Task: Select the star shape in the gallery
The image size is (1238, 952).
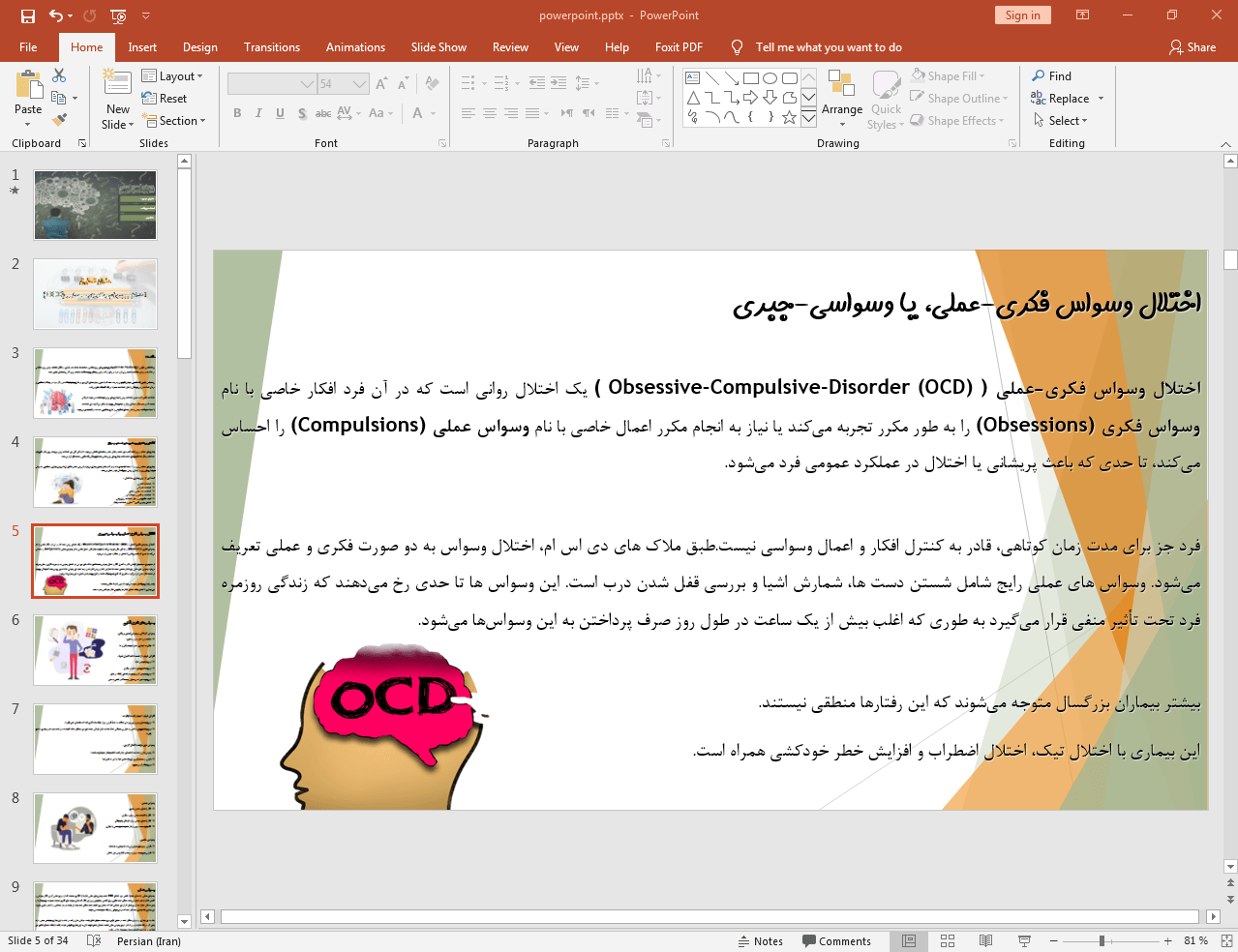Action: 789,117
